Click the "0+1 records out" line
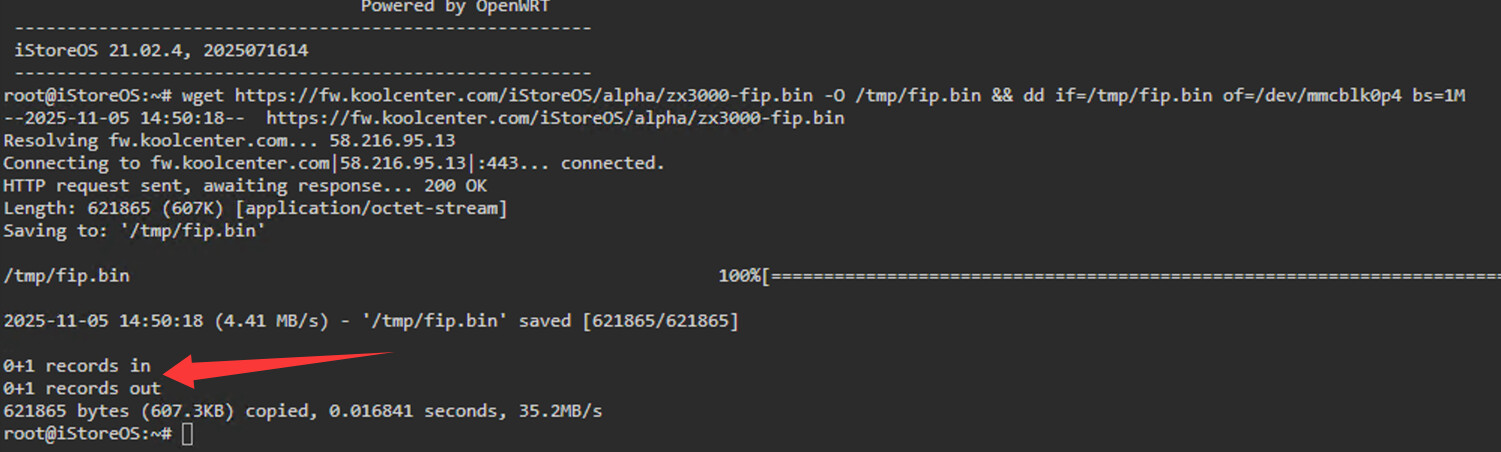This screenshot has width=1501, height=452. (x=82, y=389)
